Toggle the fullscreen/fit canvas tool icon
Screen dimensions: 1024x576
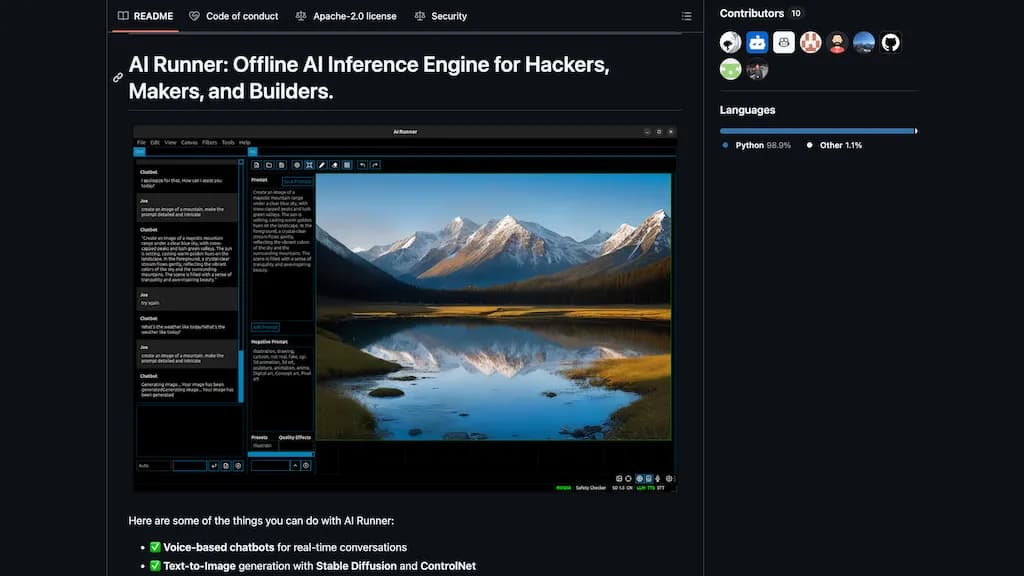coord(310,165)
